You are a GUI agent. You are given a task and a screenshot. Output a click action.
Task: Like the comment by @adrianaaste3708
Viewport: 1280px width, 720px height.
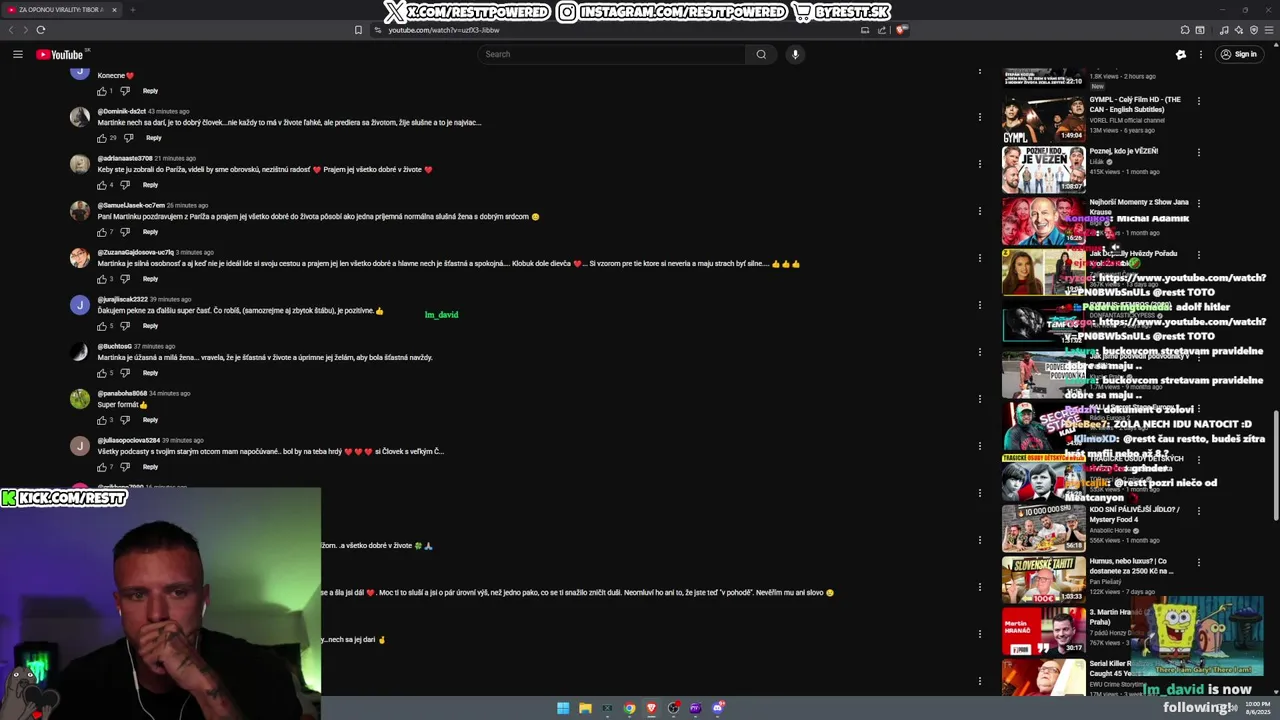102,185
